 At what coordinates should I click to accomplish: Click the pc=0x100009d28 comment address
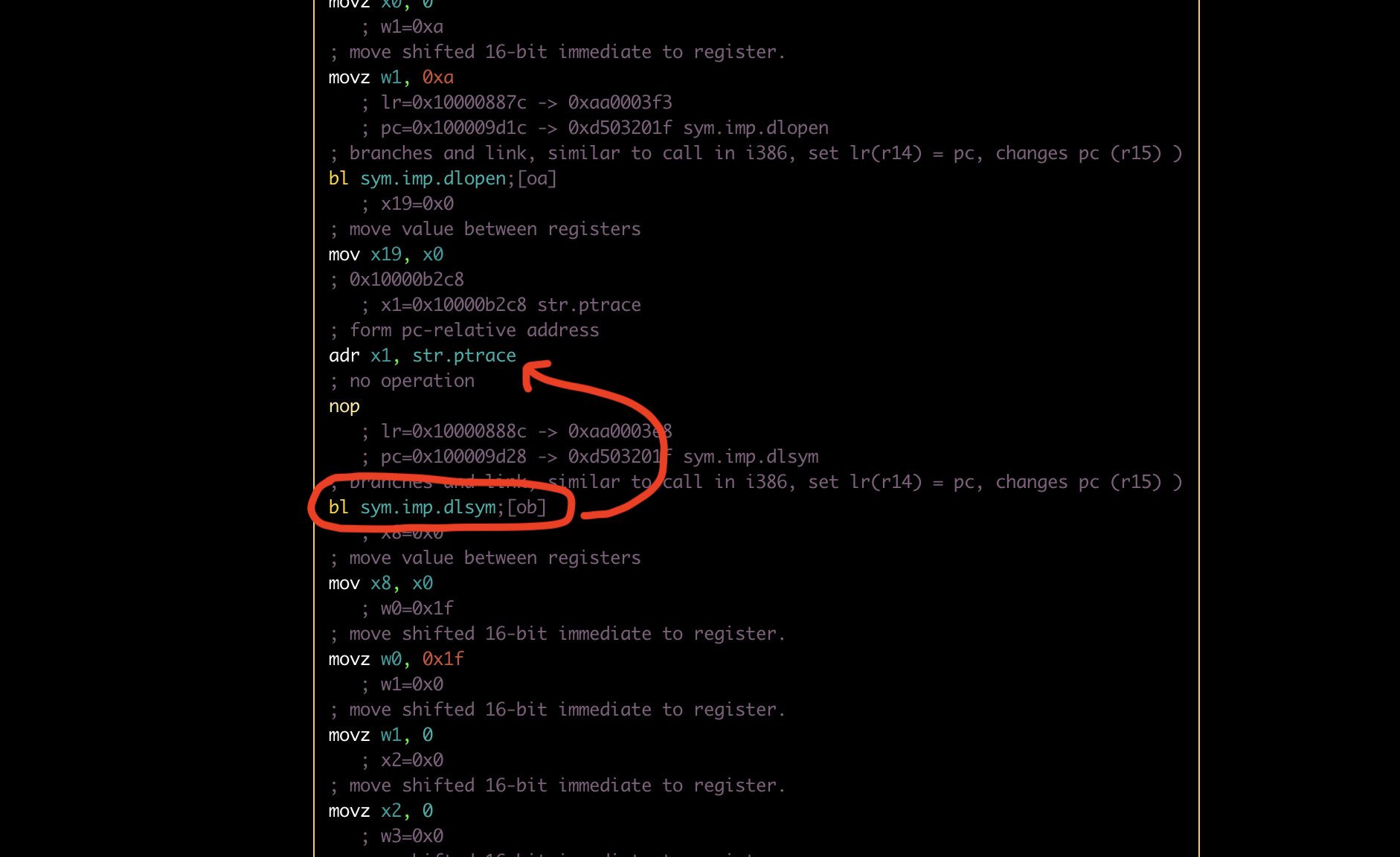pyautogui.click(x=453, y=457)
